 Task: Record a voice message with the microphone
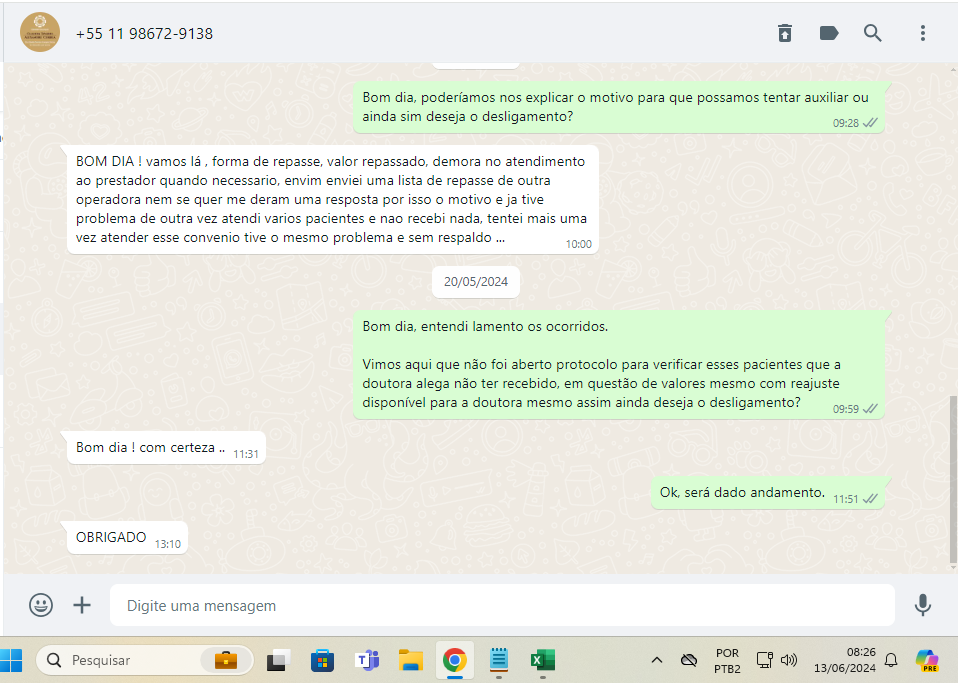923,605
